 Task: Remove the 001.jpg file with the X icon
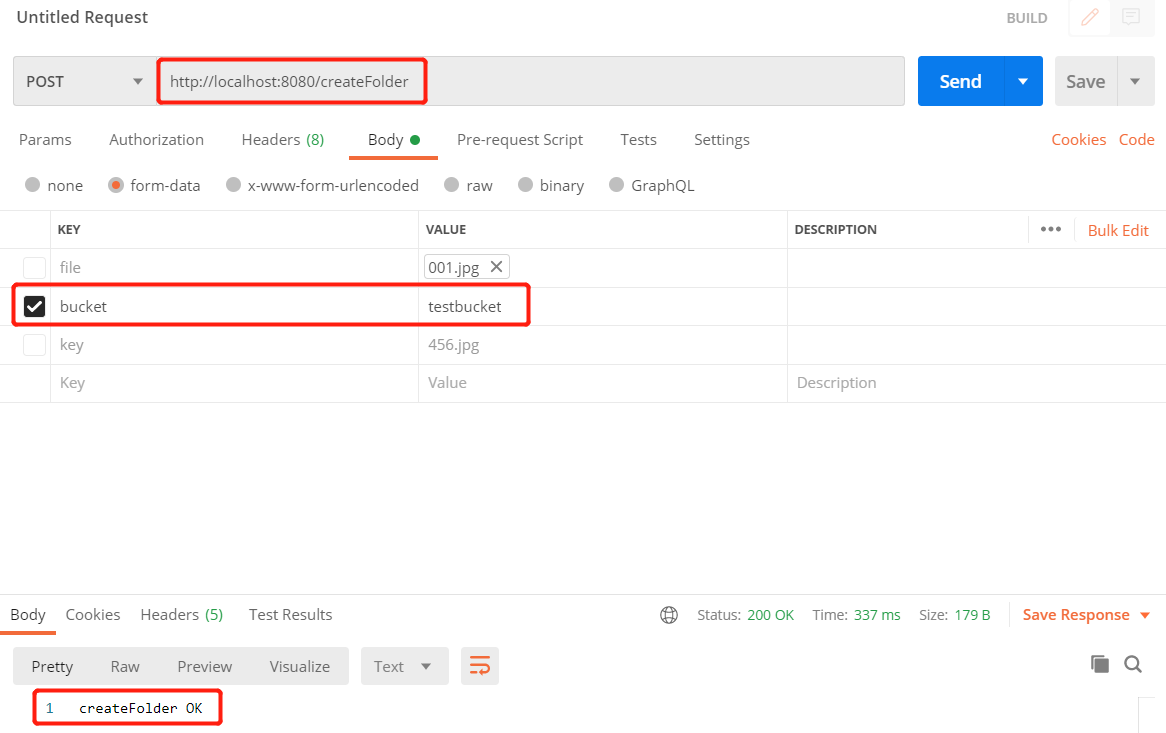pos(496,266)
